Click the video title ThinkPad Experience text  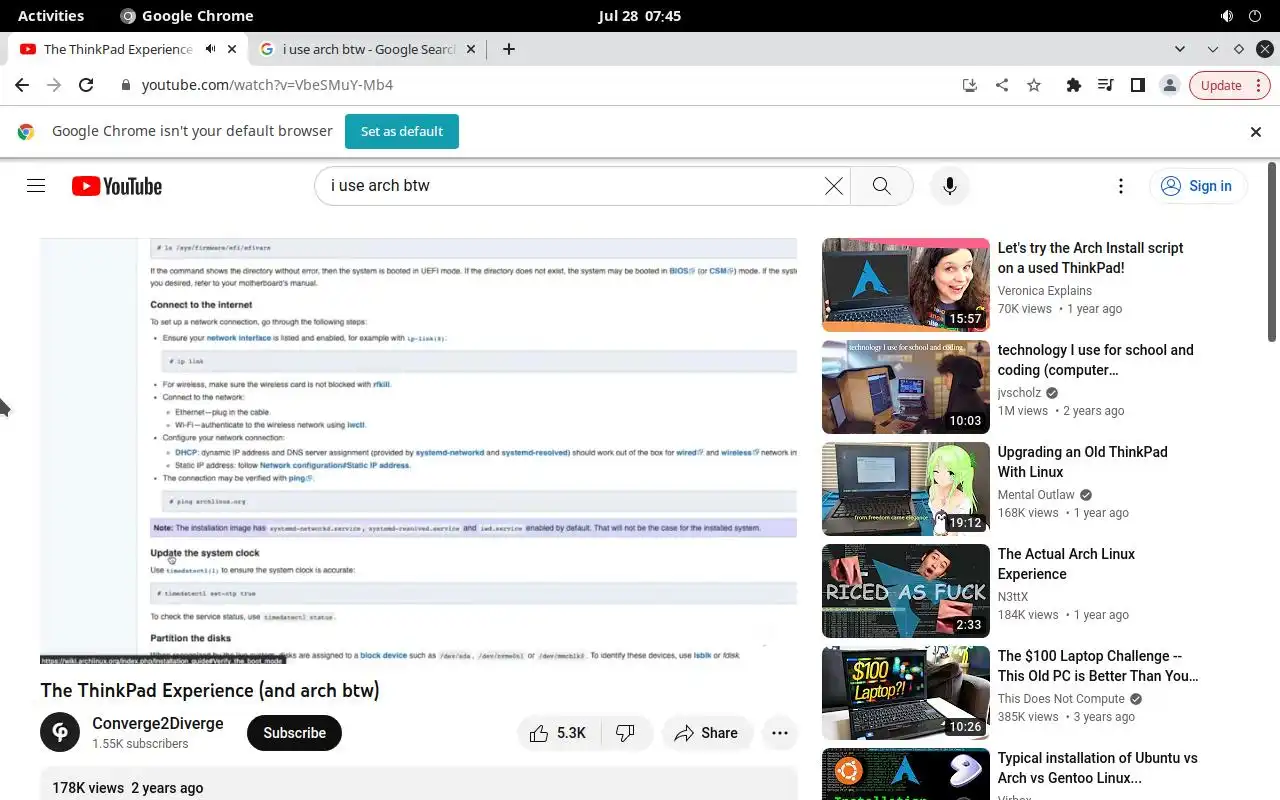(210, 691)
